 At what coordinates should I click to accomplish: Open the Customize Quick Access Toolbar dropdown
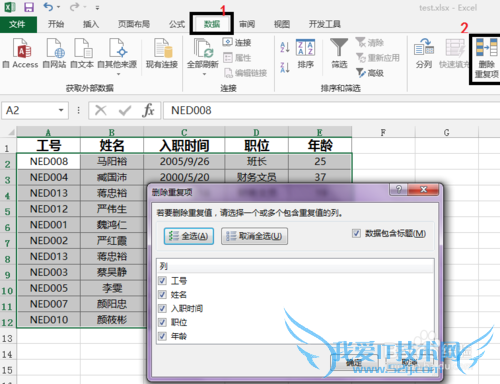97,7
